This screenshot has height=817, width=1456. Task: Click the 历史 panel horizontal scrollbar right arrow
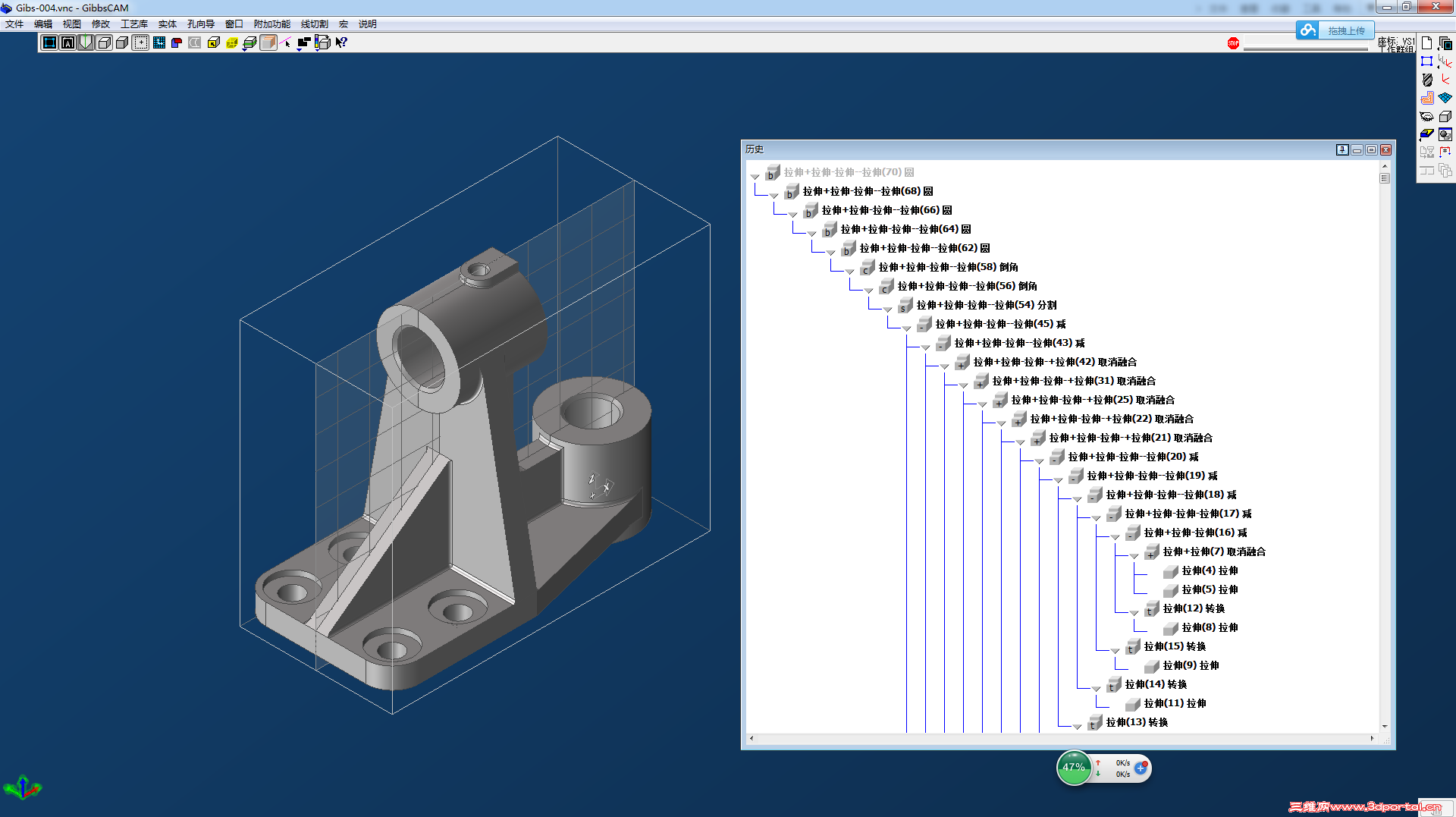coord(1372,738)
